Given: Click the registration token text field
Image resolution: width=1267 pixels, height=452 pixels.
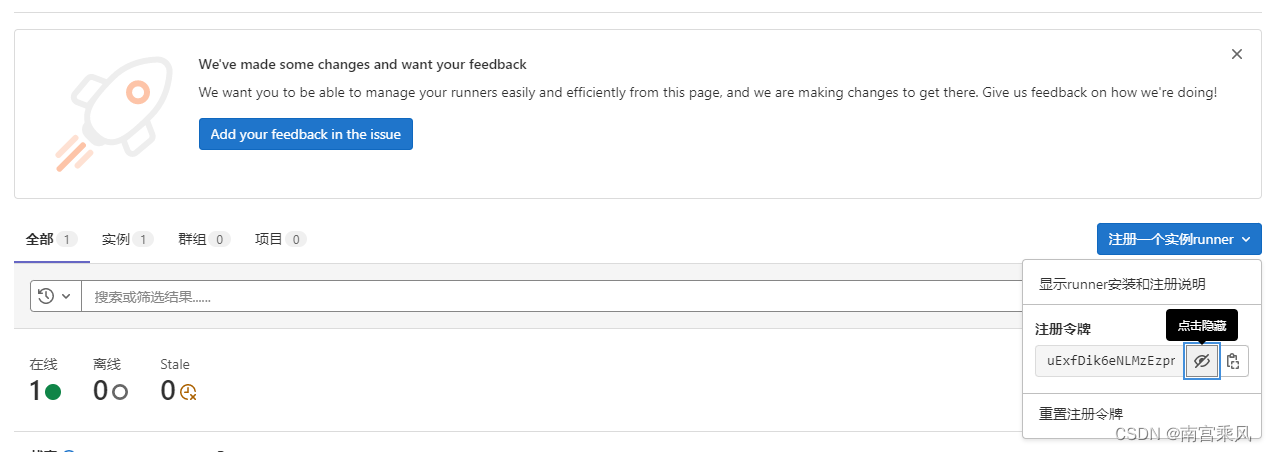Looking at the screenshot, I should click(x=1110, y=361).
